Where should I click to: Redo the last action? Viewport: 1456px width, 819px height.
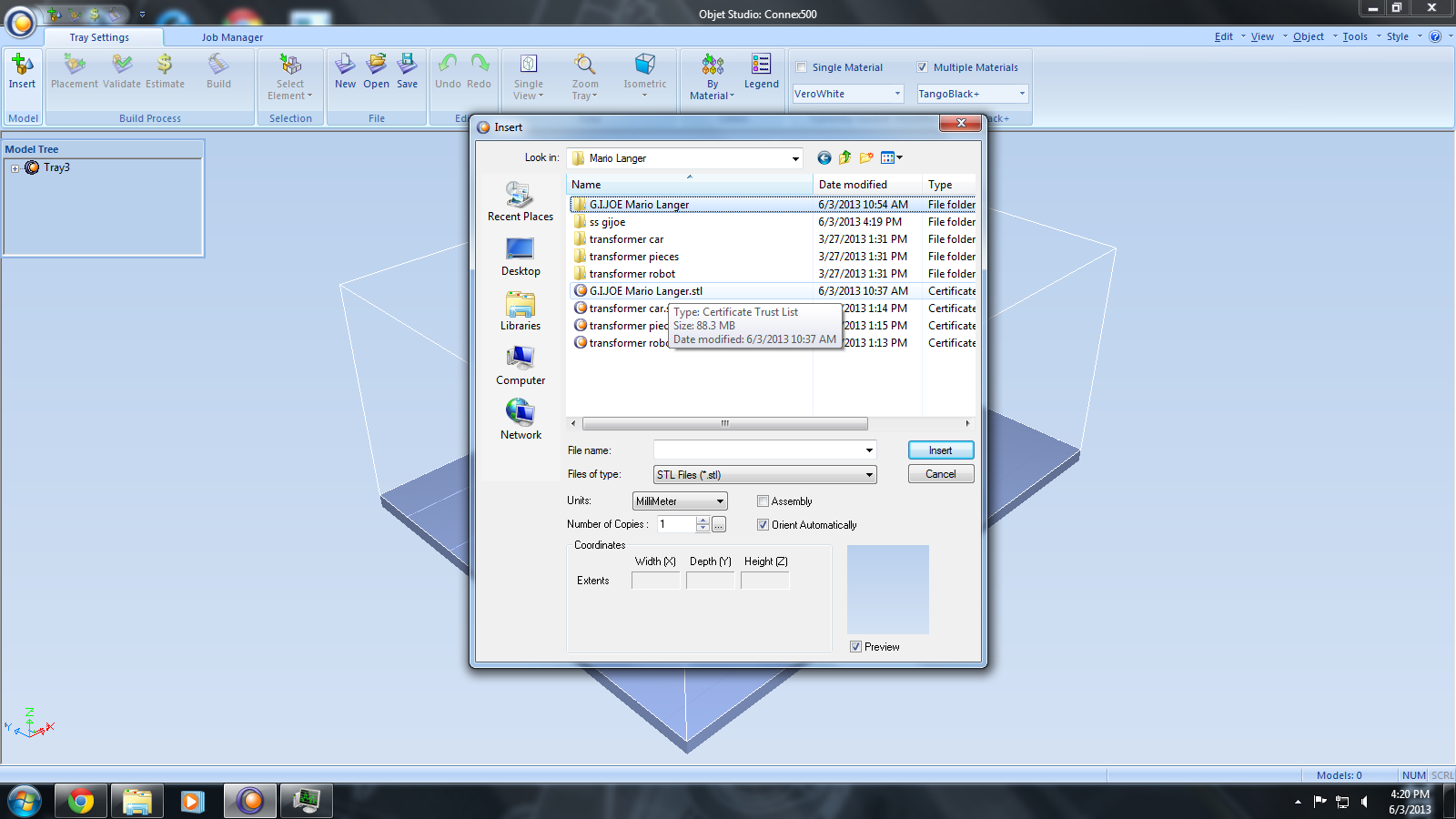tap(480, 71)
